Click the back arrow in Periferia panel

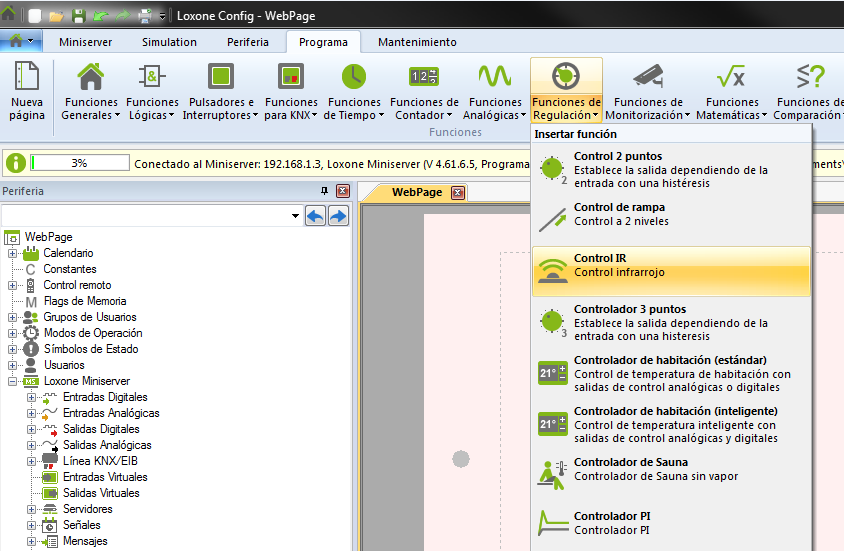[316, 216]
